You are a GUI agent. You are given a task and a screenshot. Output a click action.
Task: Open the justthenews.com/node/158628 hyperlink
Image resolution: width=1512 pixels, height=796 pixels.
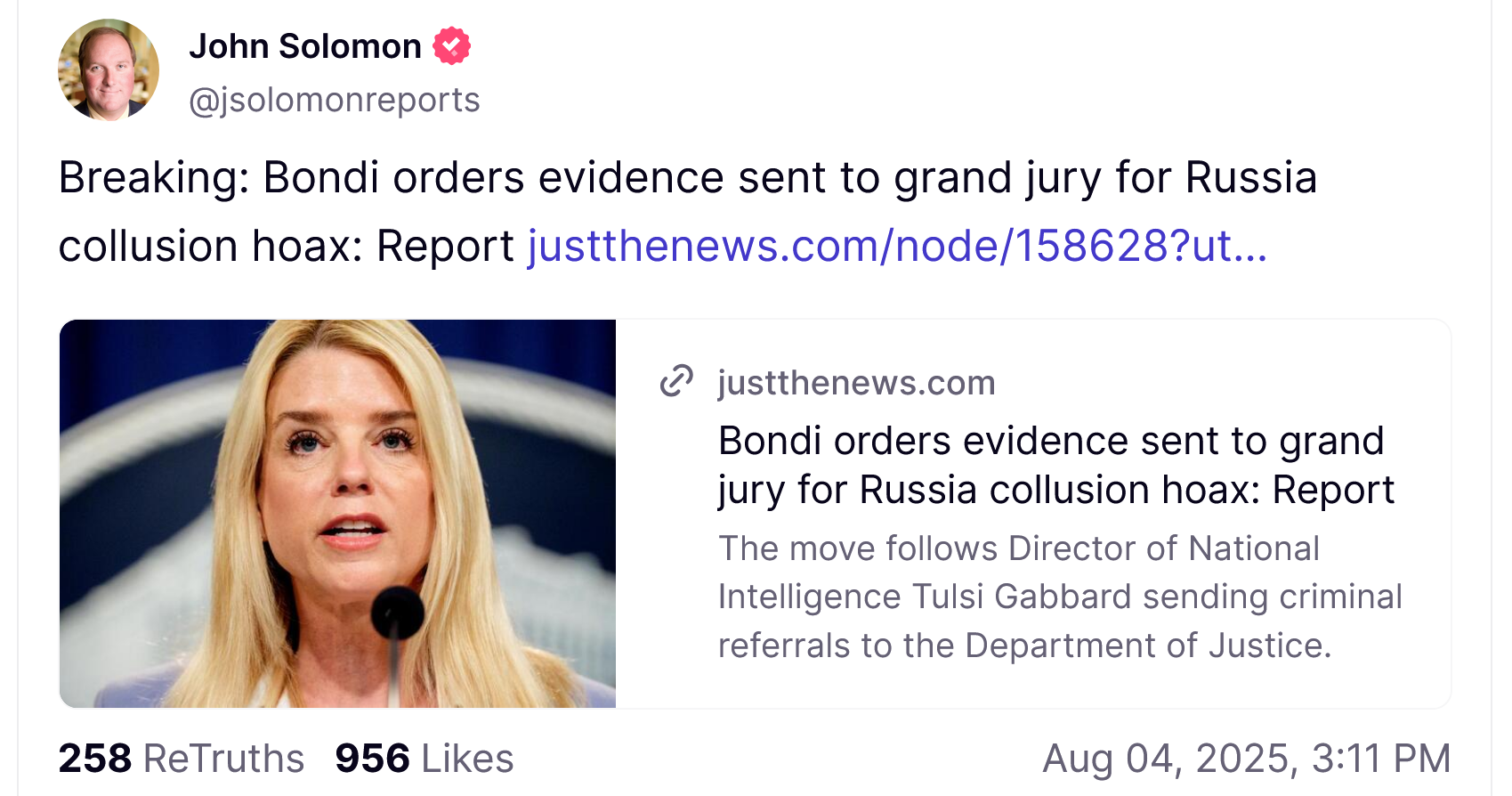click(897, 246)
